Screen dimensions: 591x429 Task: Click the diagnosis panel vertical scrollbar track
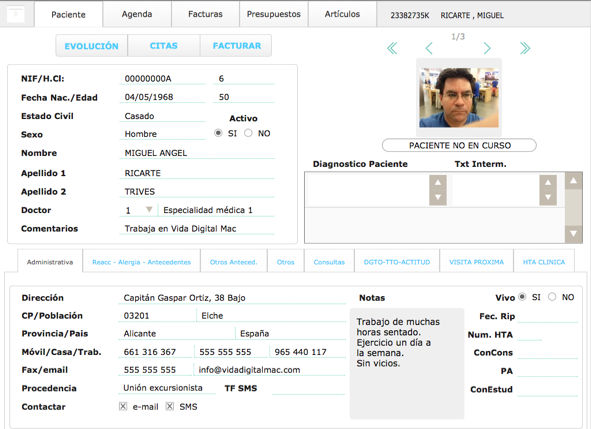coord(573,207)
